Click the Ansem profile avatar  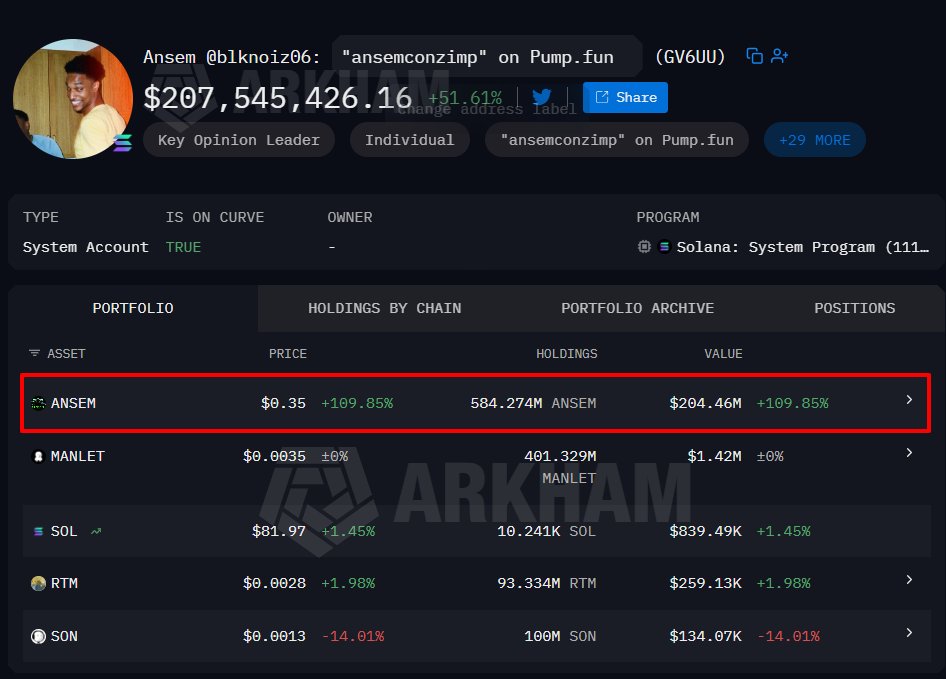pos(73,99)
